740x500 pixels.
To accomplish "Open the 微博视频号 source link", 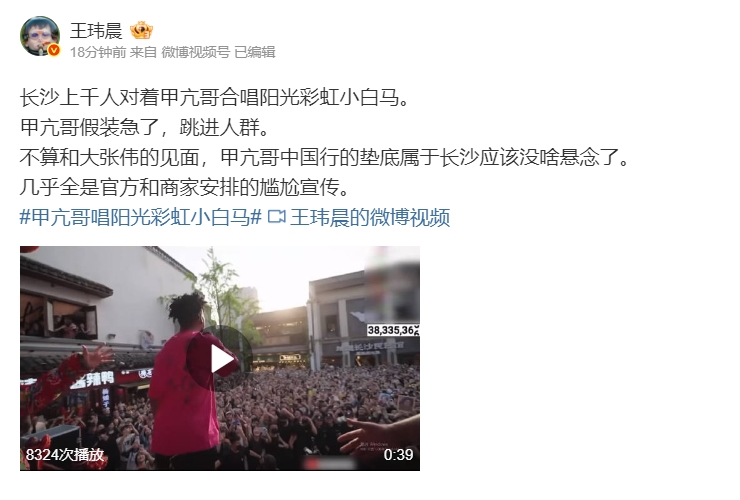I will click(x=195, y=52).
